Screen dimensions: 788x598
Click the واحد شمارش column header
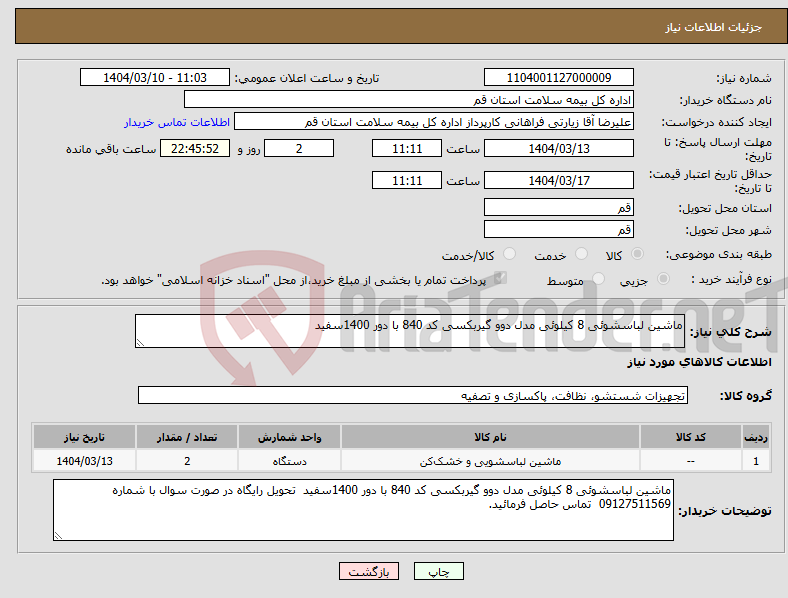[x=289, y=437]
